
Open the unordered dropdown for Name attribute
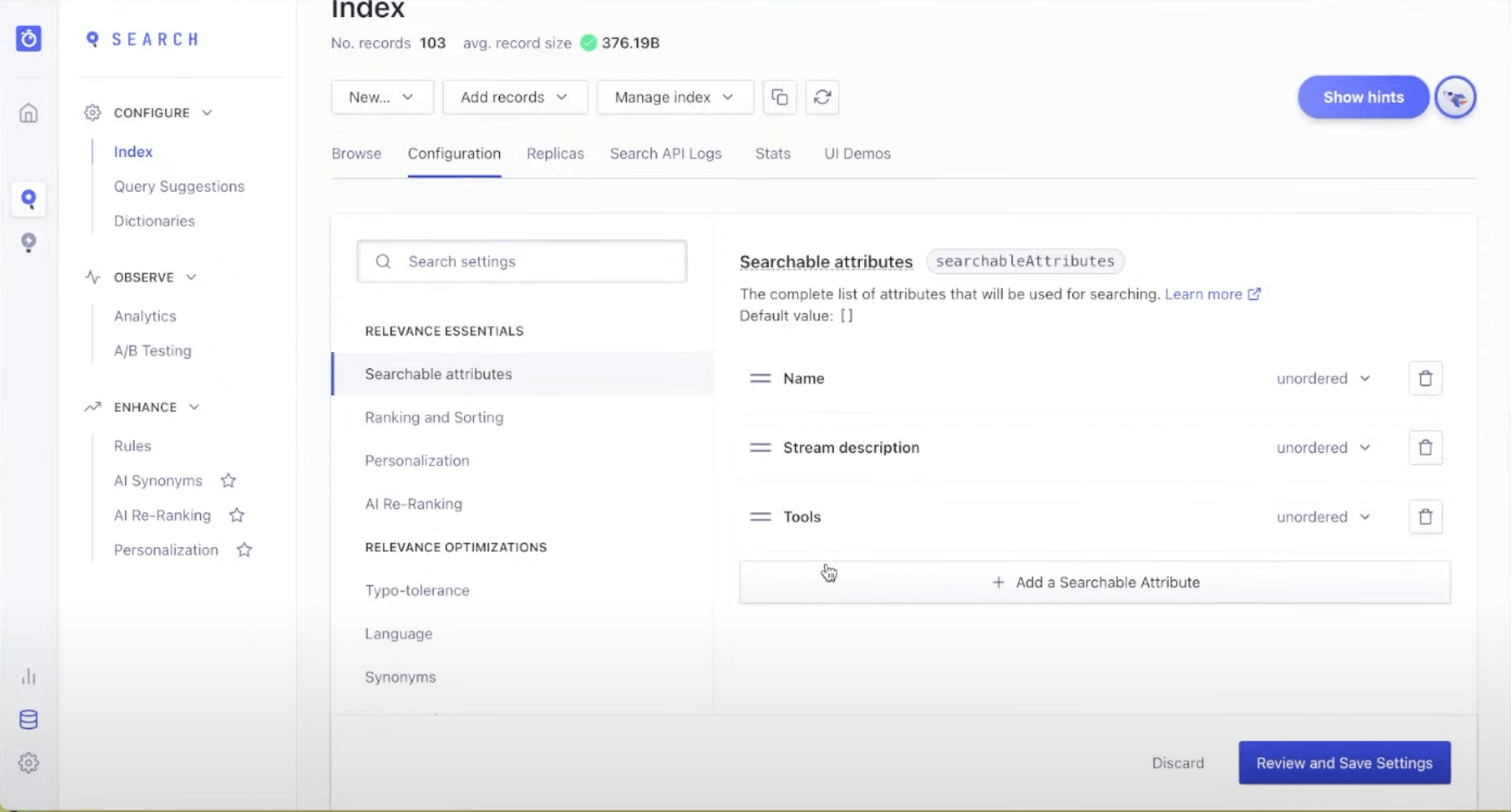(x=1324, y=378)
